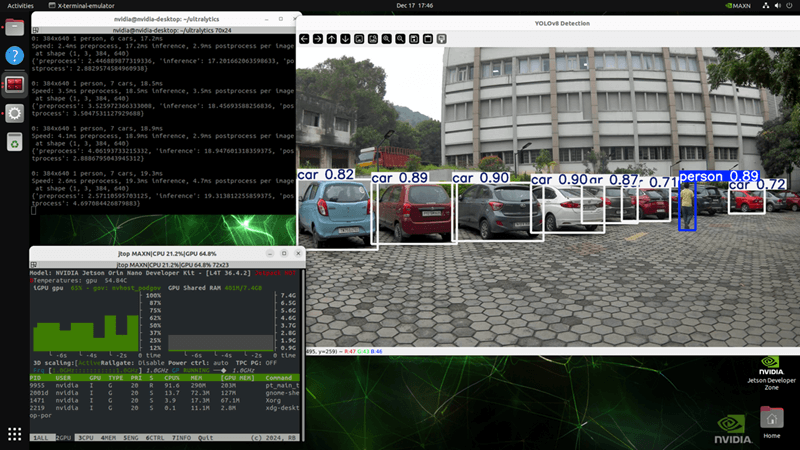The image size is (800, 450).
Task: Switch to the 3CPU tab in jtop
Action: click(86, 438)
